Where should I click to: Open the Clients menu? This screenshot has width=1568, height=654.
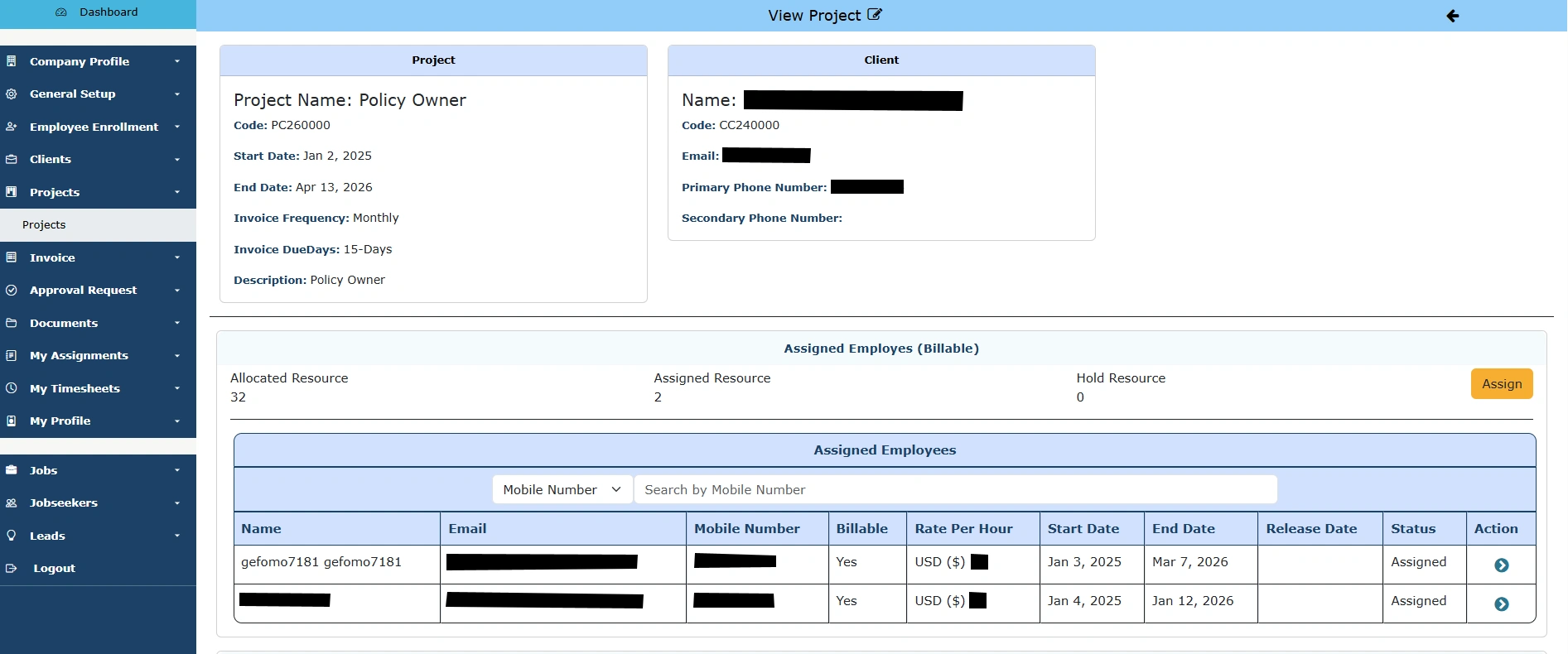click(x=91, y=159)
